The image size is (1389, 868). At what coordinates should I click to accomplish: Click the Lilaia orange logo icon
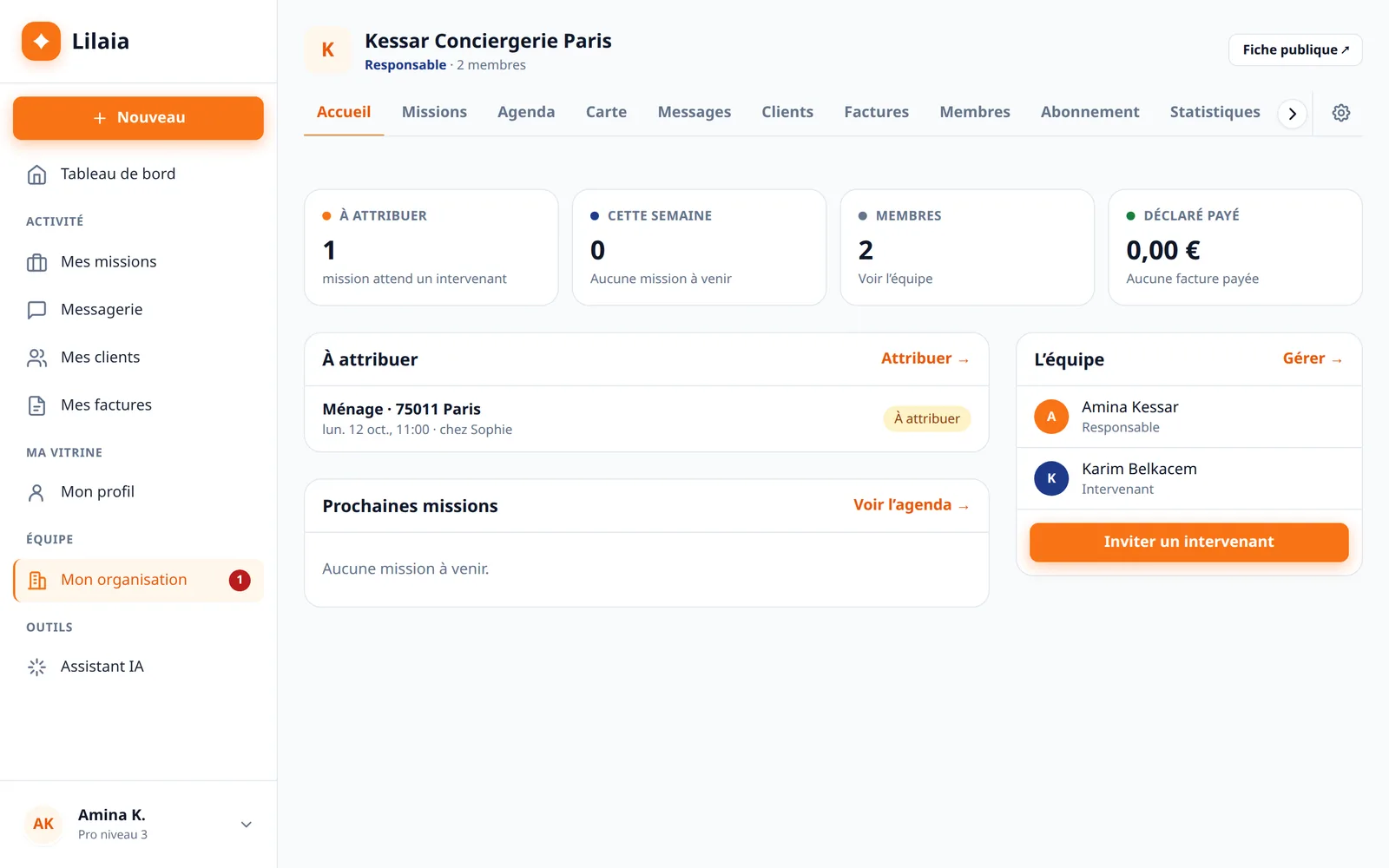click(41, 41)
